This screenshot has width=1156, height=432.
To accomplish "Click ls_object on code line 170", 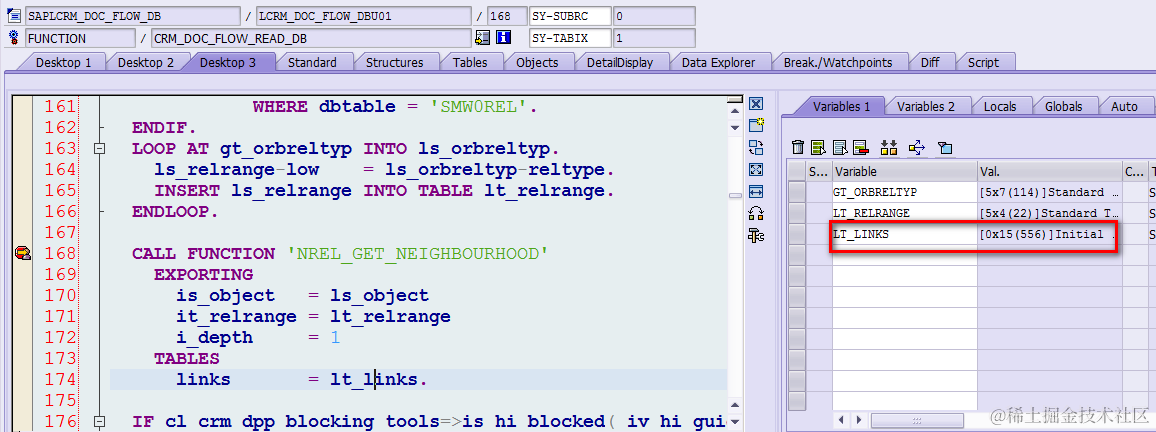I will (379, 296).
